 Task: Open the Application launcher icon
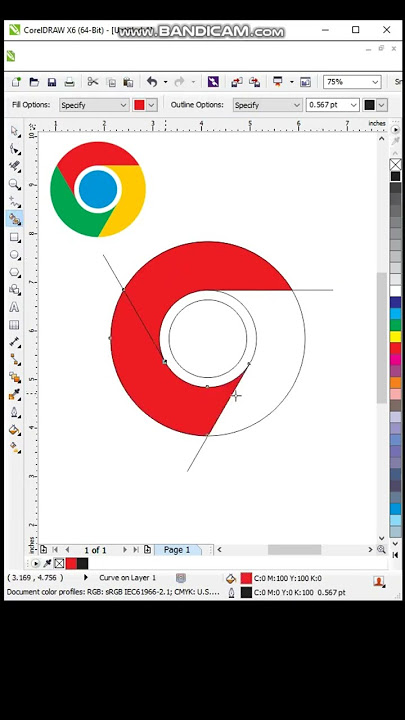pos(278,82)
